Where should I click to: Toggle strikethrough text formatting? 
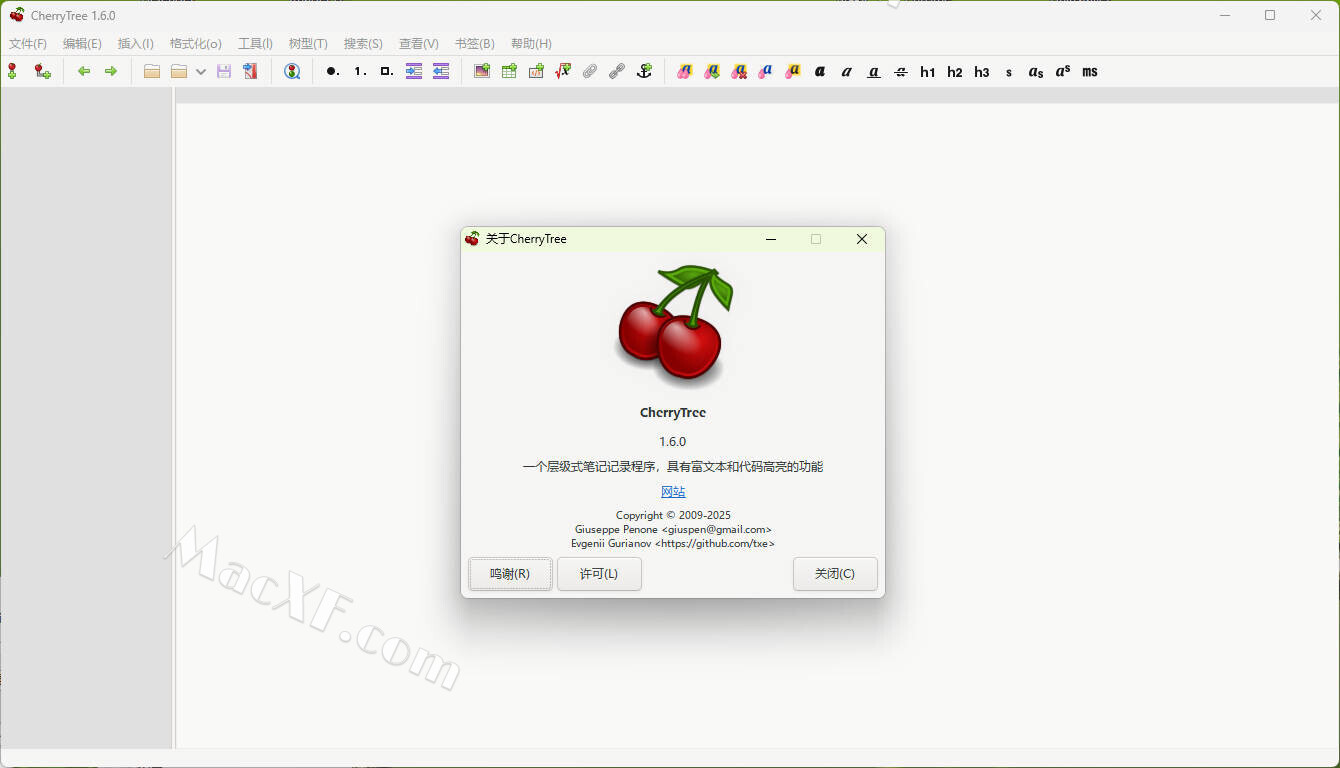[x=901, y=71]
